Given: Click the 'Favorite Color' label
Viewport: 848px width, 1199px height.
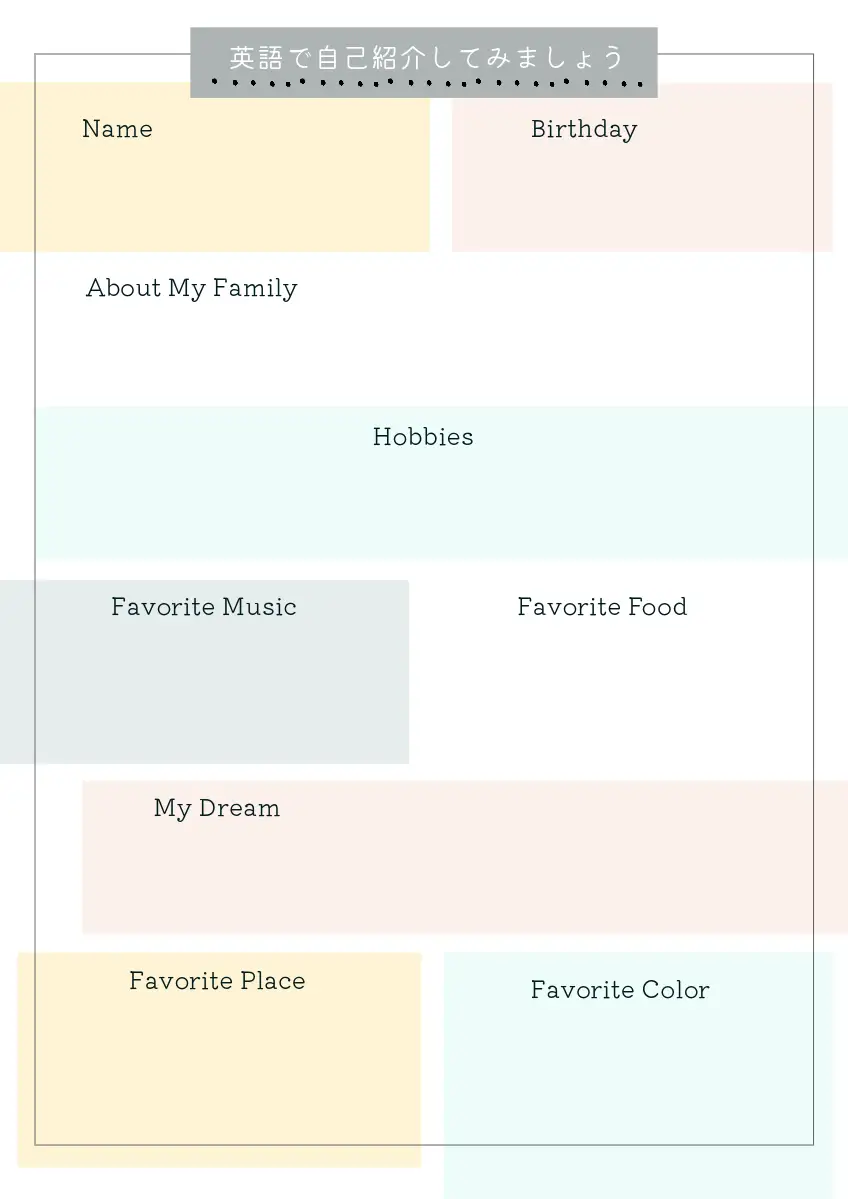Looking at the screenshot, I should coord(620,990).
